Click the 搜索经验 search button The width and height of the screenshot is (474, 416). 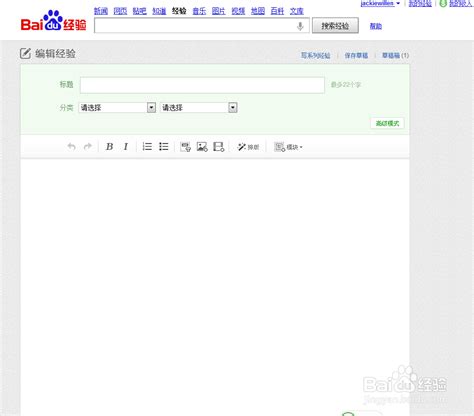click(335, 26)
